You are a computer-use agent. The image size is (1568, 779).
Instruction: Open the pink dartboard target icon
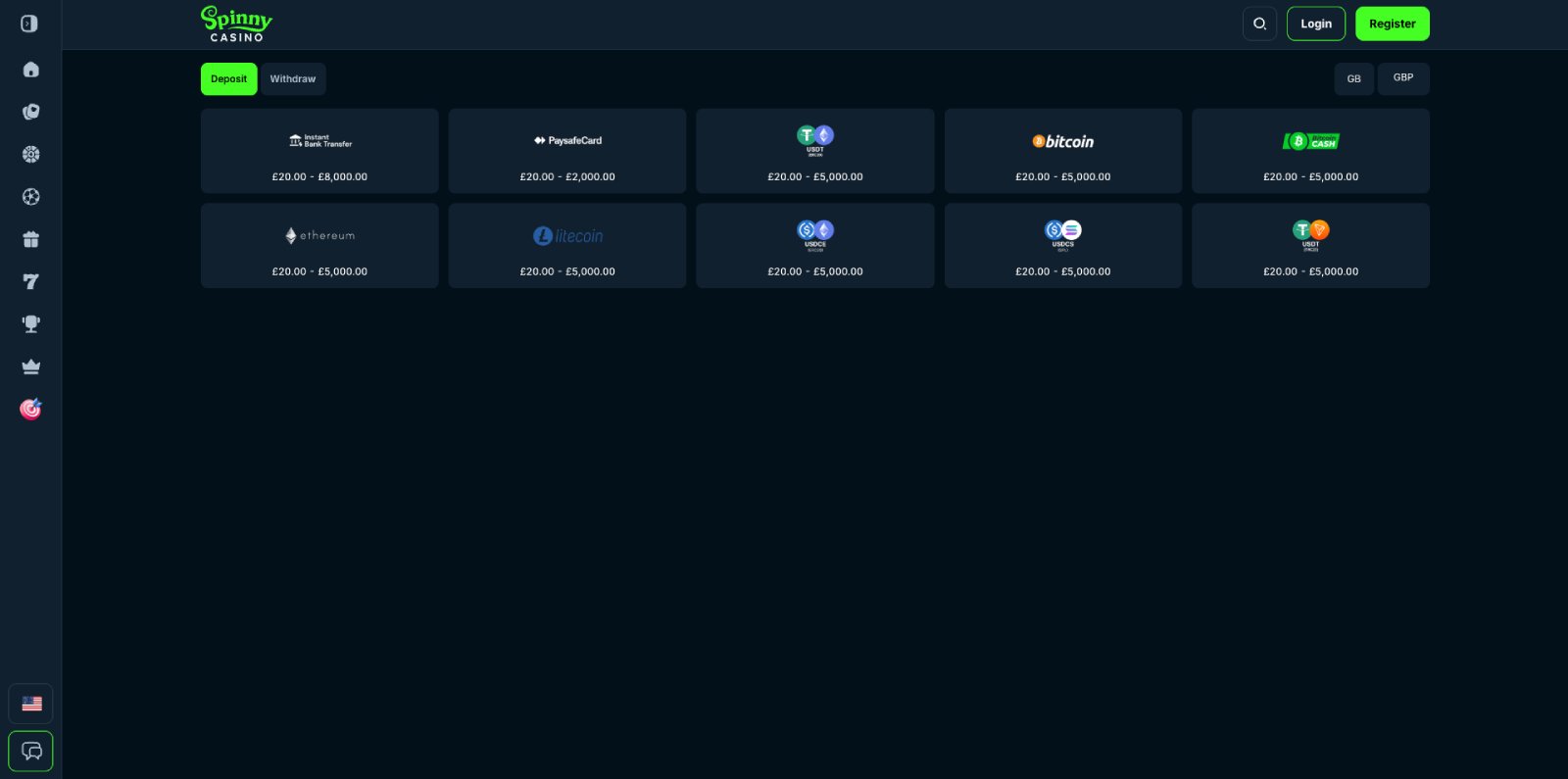point(31,409)
